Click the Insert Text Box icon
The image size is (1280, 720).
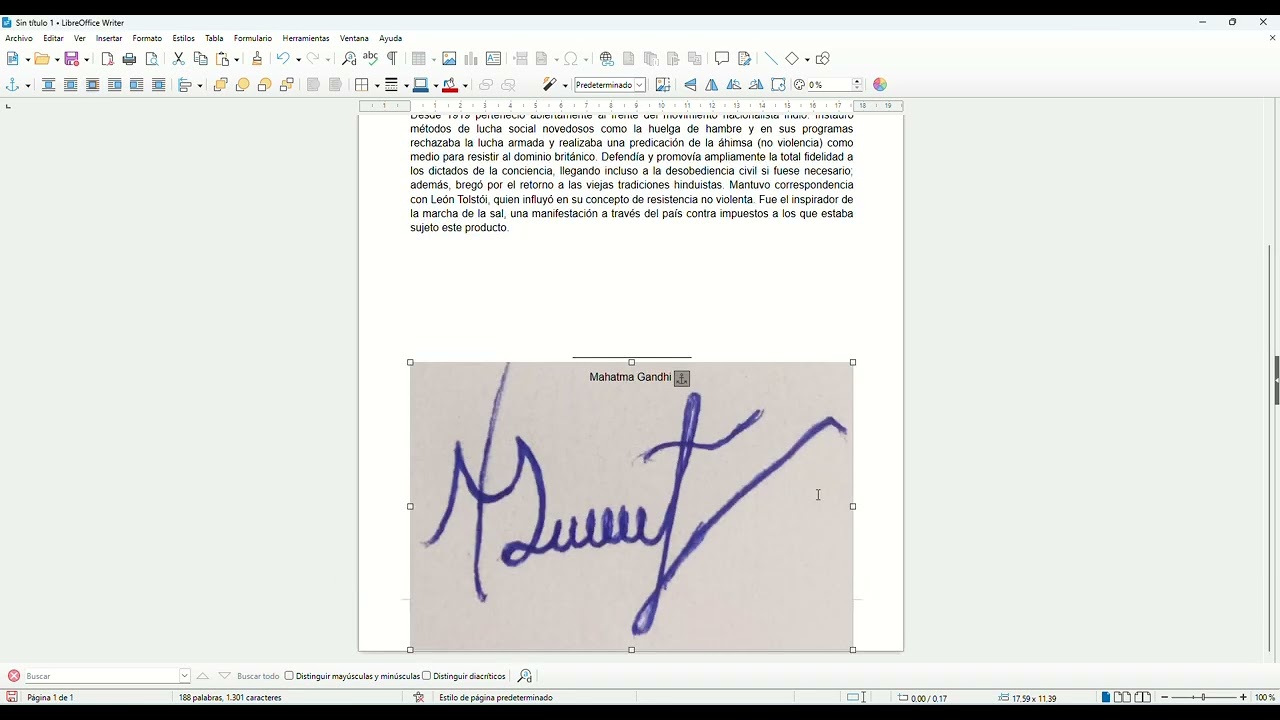494,59
